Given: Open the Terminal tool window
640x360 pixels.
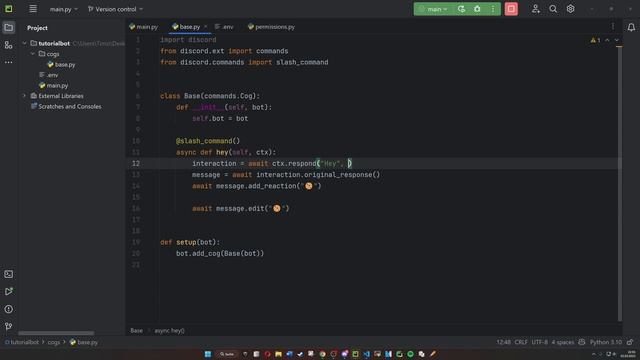Looking at the screenshot, I should point(9,274).
